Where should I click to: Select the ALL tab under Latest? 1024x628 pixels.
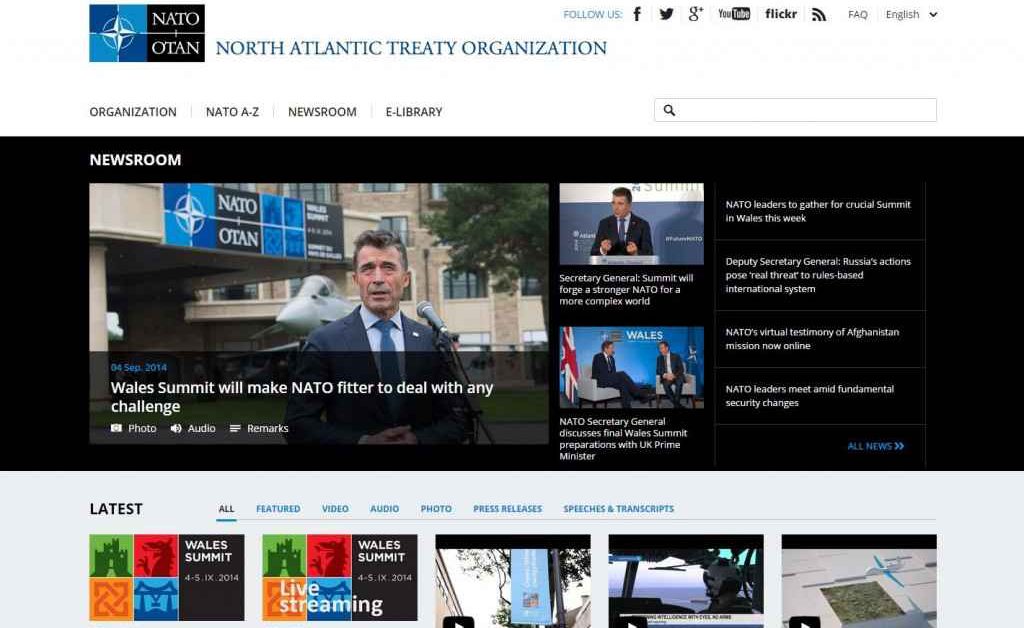tap(226, 509)
